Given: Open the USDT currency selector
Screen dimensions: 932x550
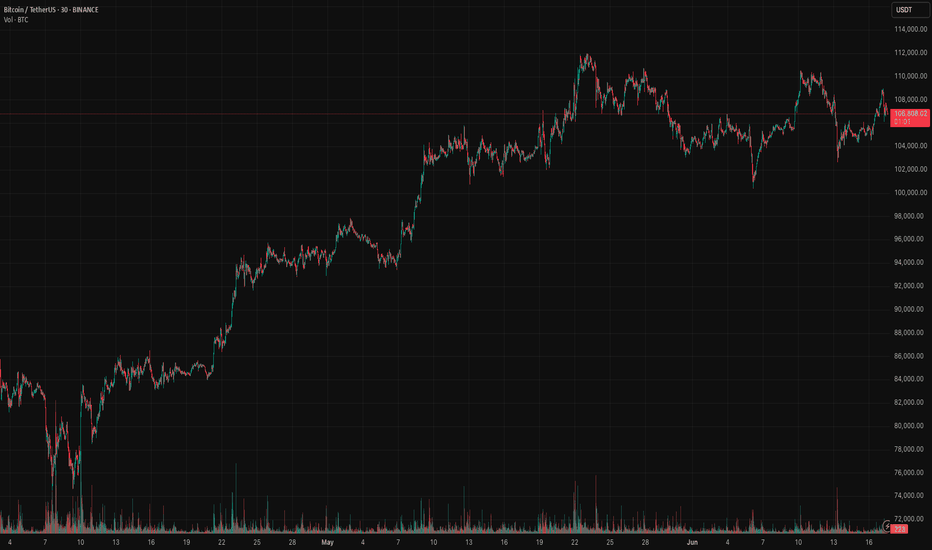Looking at the screenshot, I should [x=910, y=10].
